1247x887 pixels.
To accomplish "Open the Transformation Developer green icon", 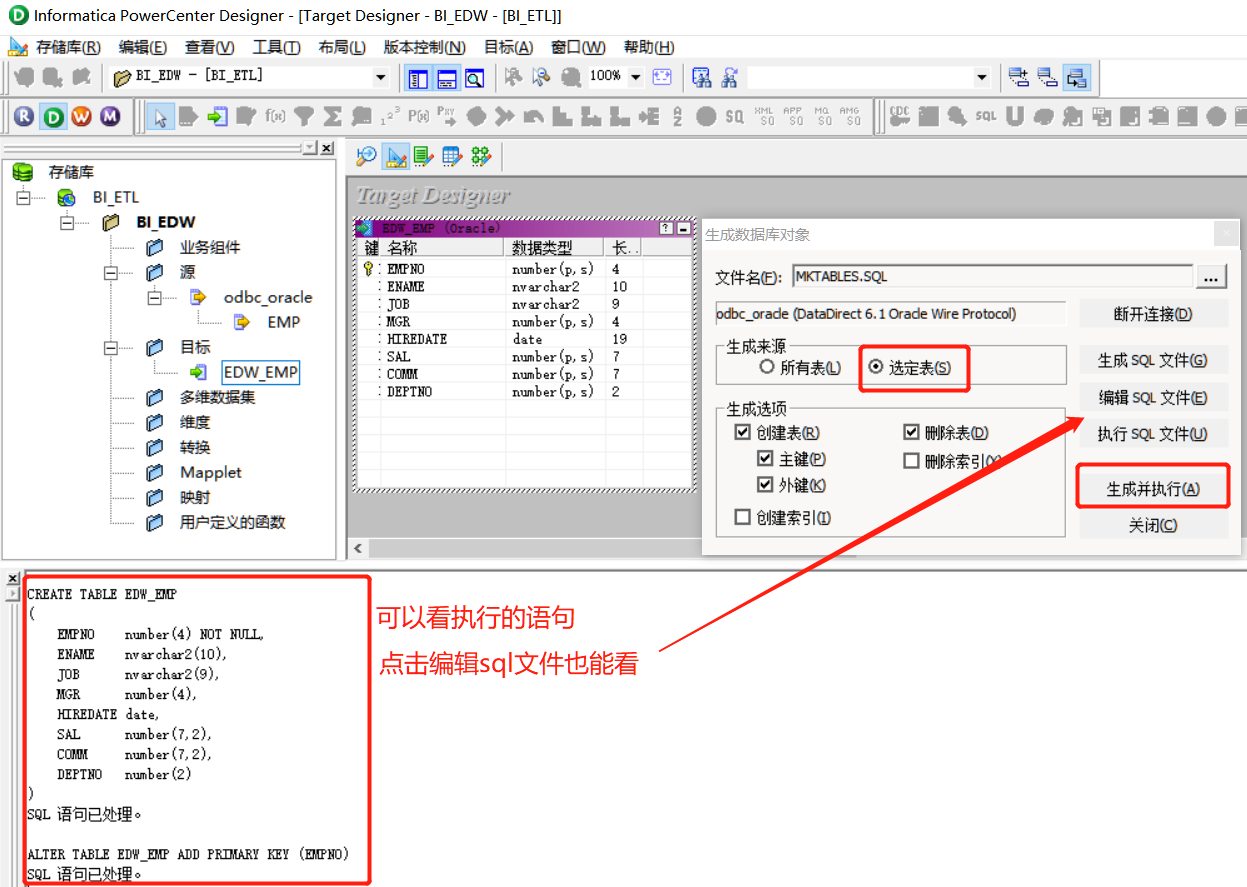I will 424,156.
